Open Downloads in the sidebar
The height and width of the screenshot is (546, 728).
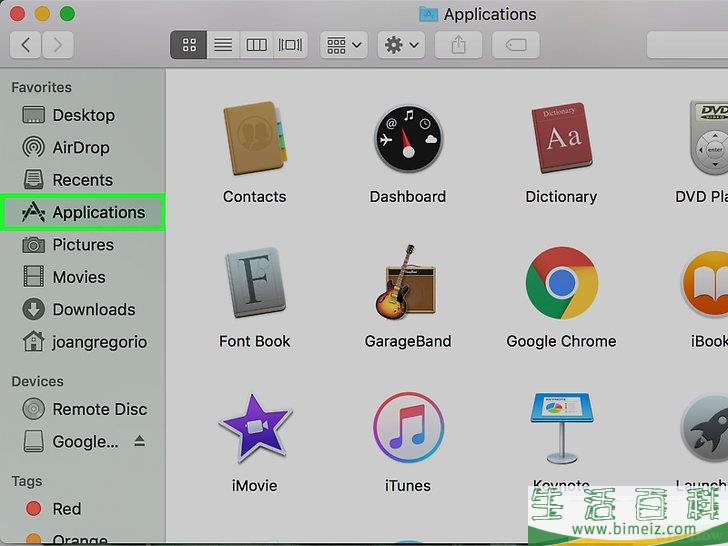tap(83, 310)
